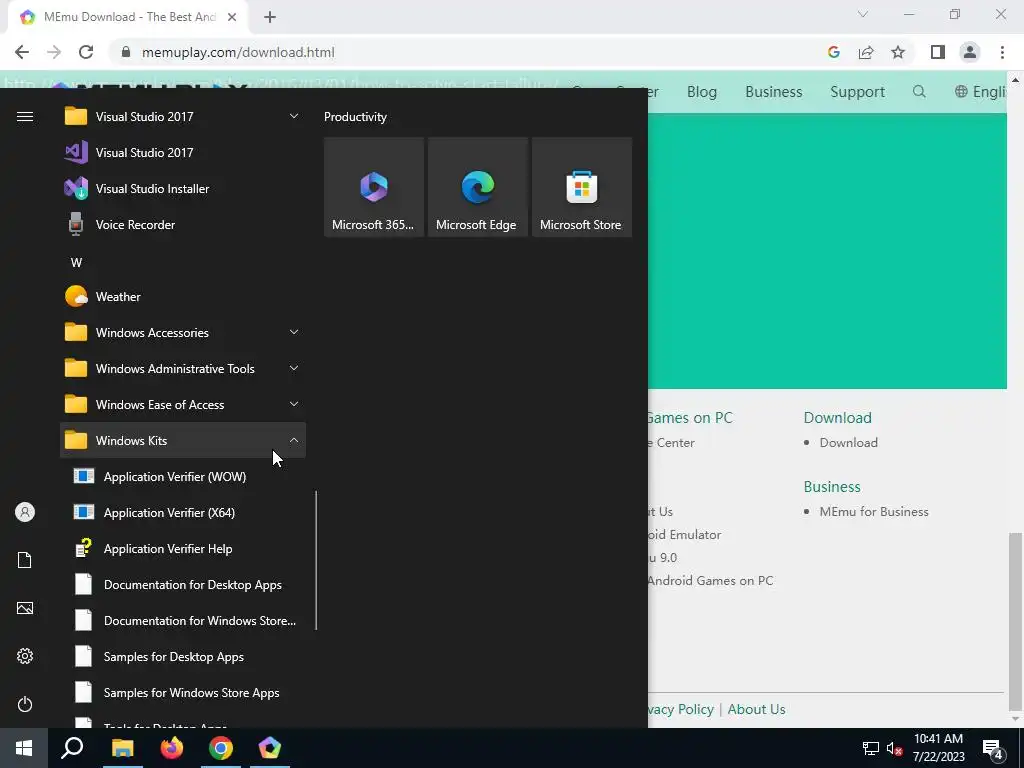Open Settings gear in Start sidebar
1024x768 pixels.
25,656
